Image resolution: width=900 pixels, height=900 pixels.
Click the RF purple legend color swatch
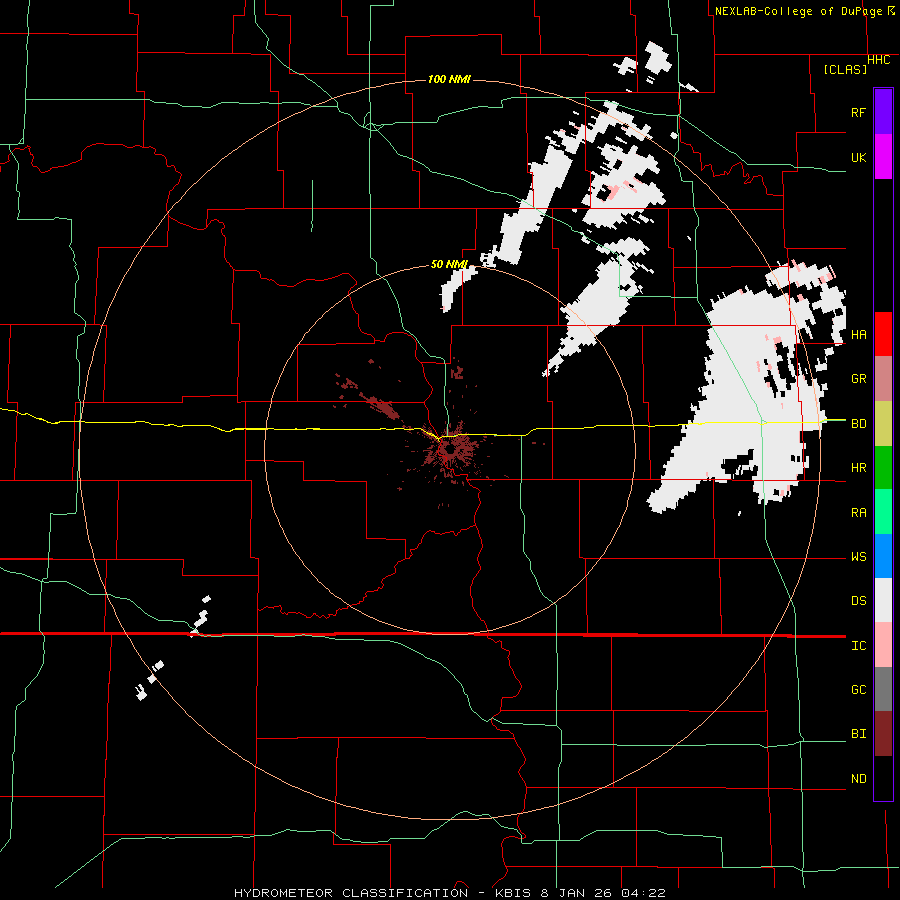point(883,112)
